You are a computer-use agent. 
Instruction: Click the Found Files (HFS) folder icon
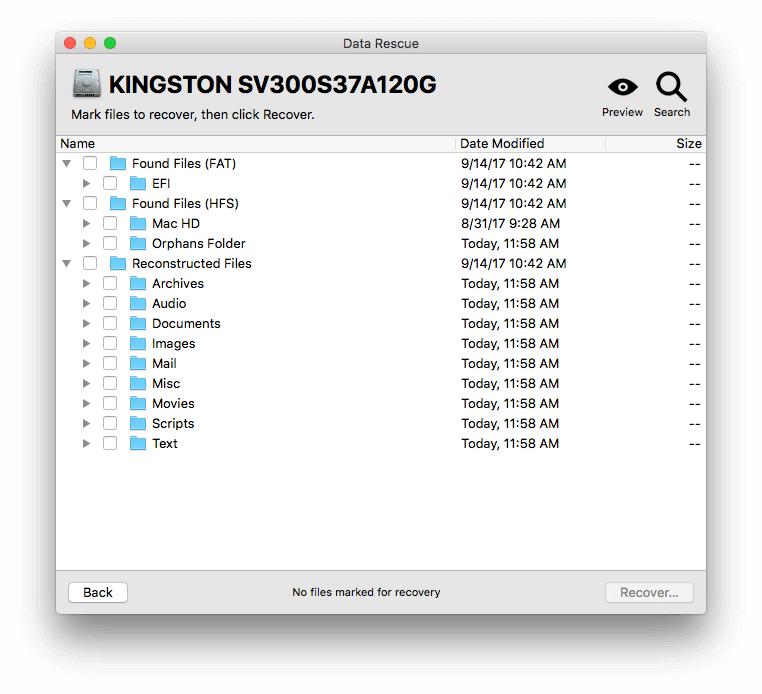point(118,203)
